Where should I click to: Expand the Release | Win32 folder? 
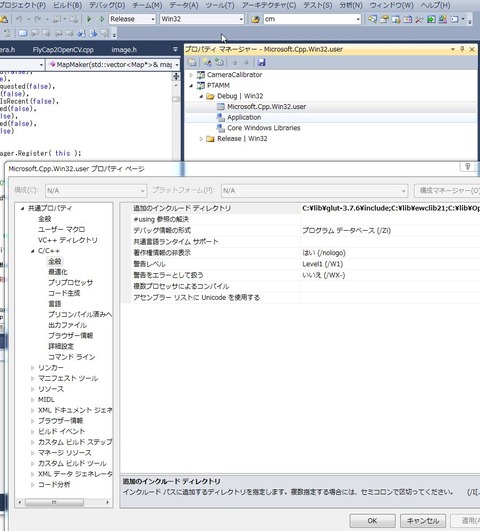[x=201, y=139]
